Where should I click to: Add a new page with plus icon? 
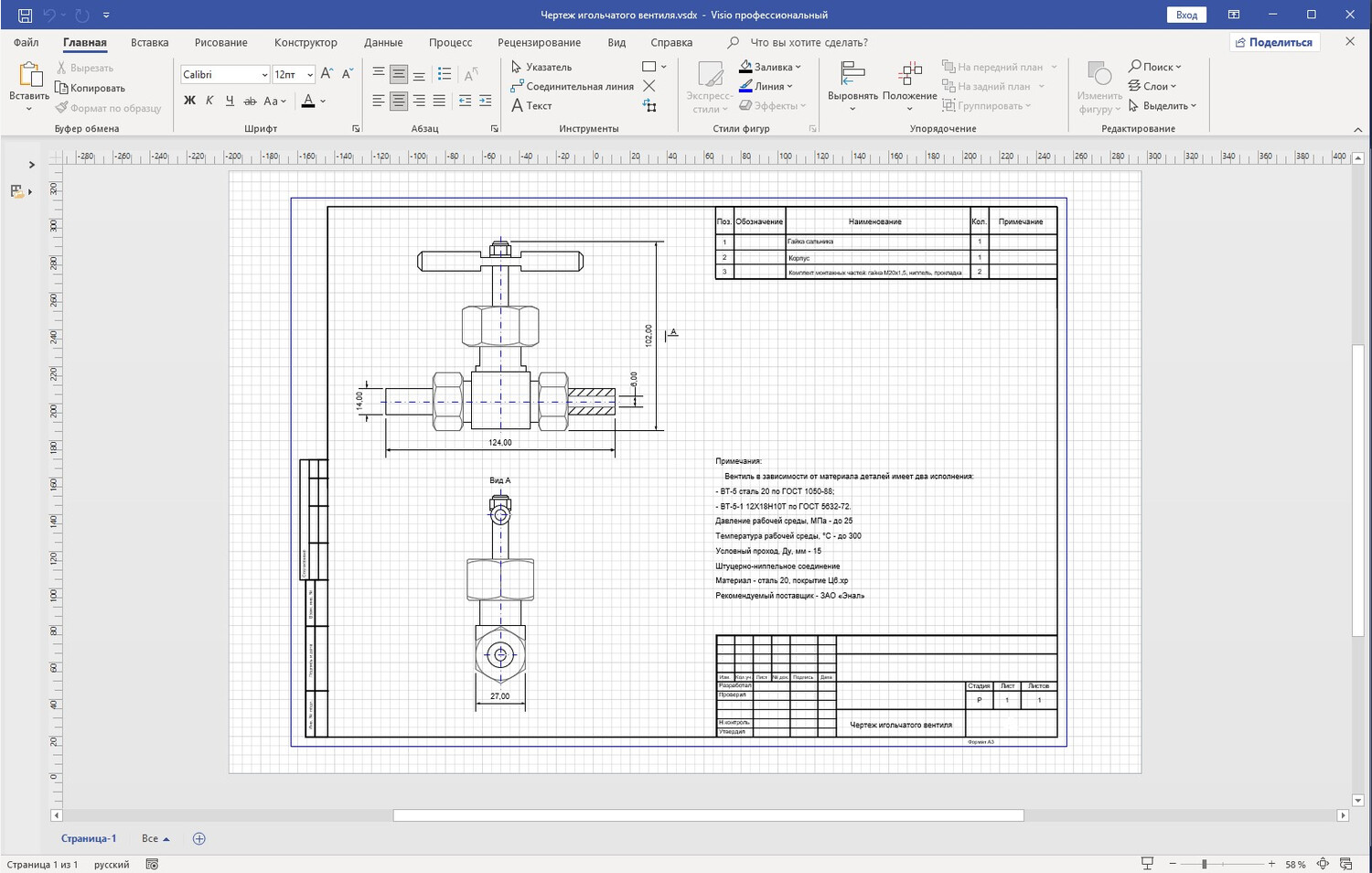199,838
